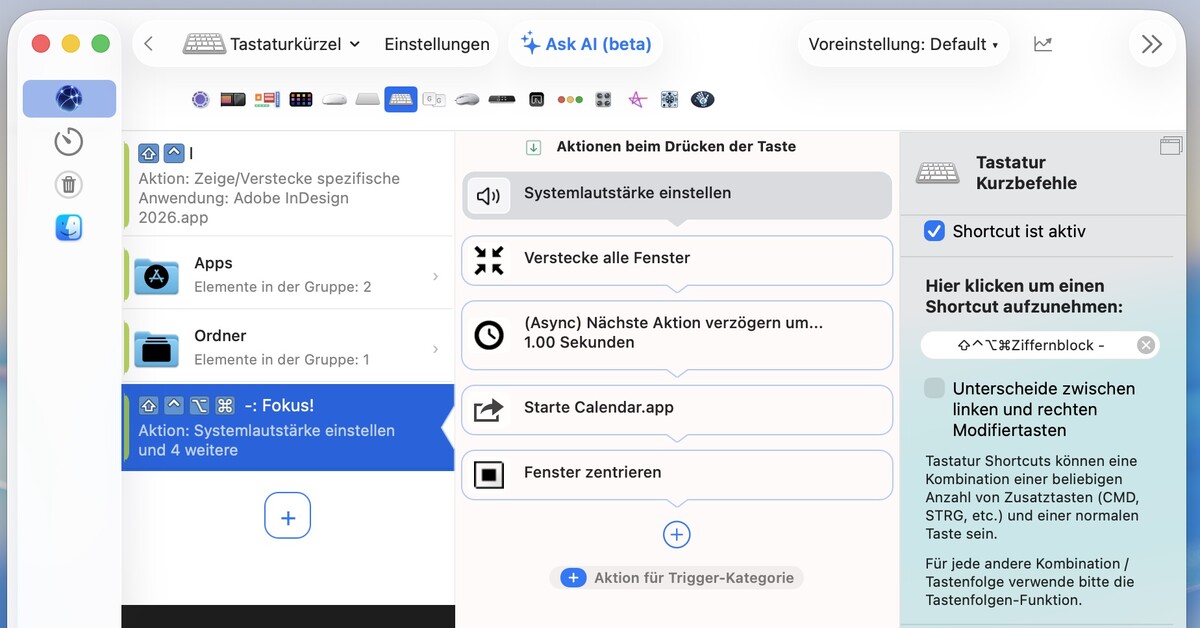Select the Normal Mouse trigger type icon
Viewport: 1200px width, 628px height.
pyautogui.click(x=467, y=99)
